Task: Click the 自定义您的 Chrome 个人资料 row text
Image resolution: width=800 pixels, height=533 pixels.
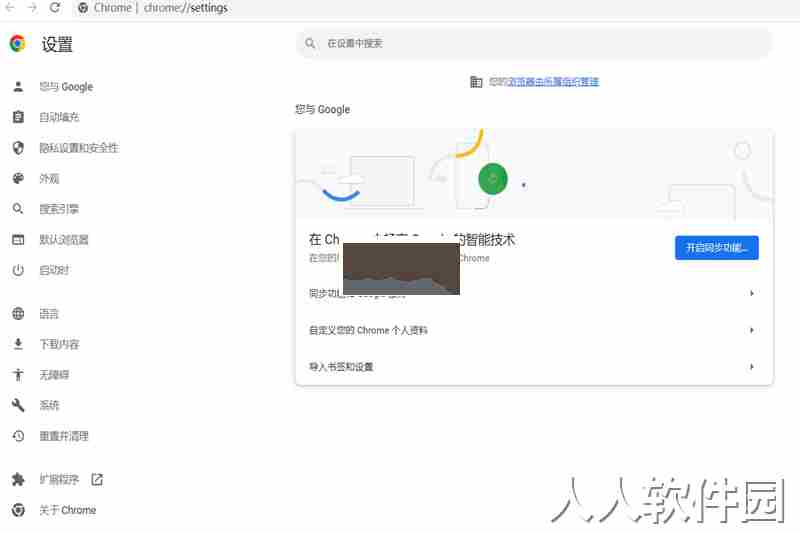Action: (x=368, y=331)
